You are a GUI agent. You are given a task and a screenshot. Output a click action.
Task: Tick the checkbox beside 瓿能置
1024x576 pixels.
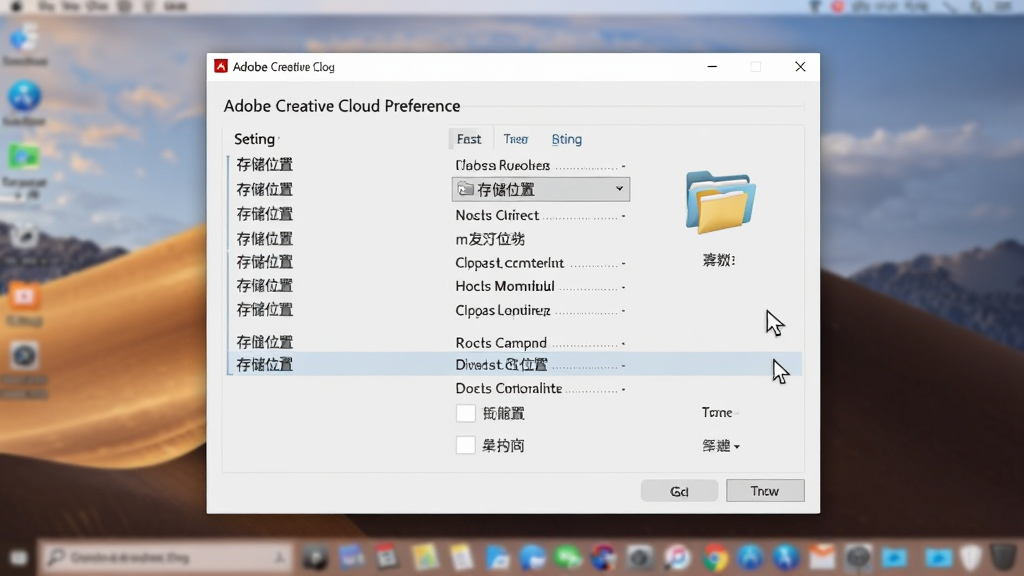466,413
